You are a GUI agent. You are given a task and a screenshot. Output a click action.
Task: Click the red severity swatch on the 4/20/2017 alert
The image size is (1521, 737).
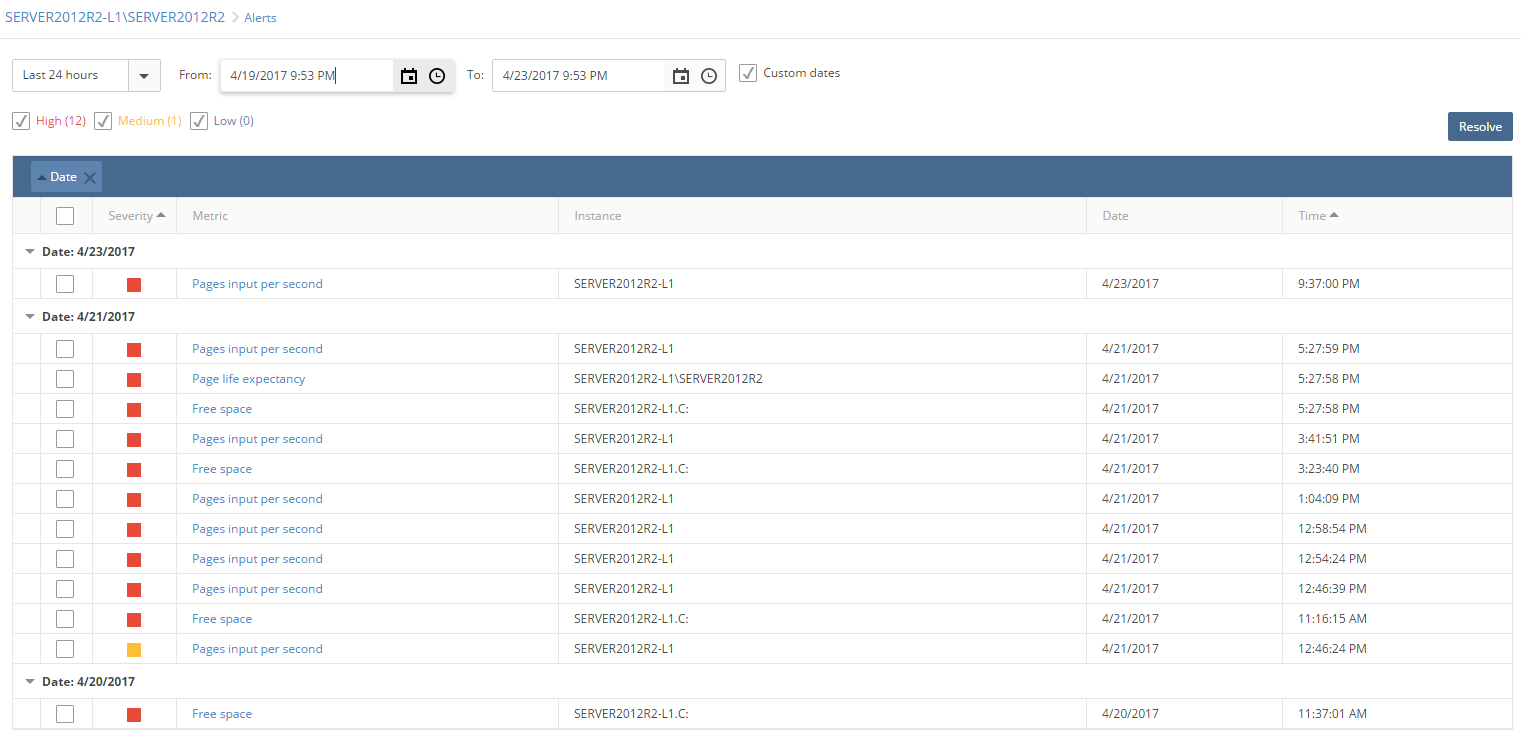[133, 713]
